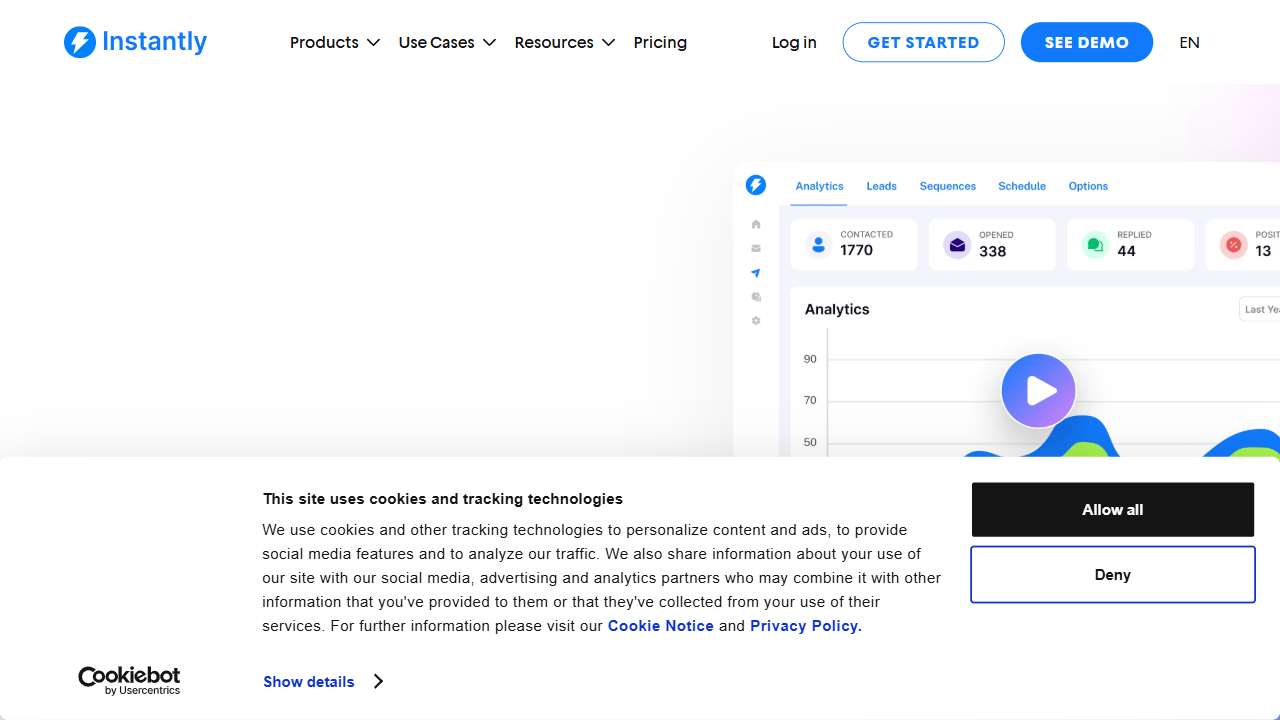
Task: Click the chat bubbles sidebar icon
Action: 756,297
